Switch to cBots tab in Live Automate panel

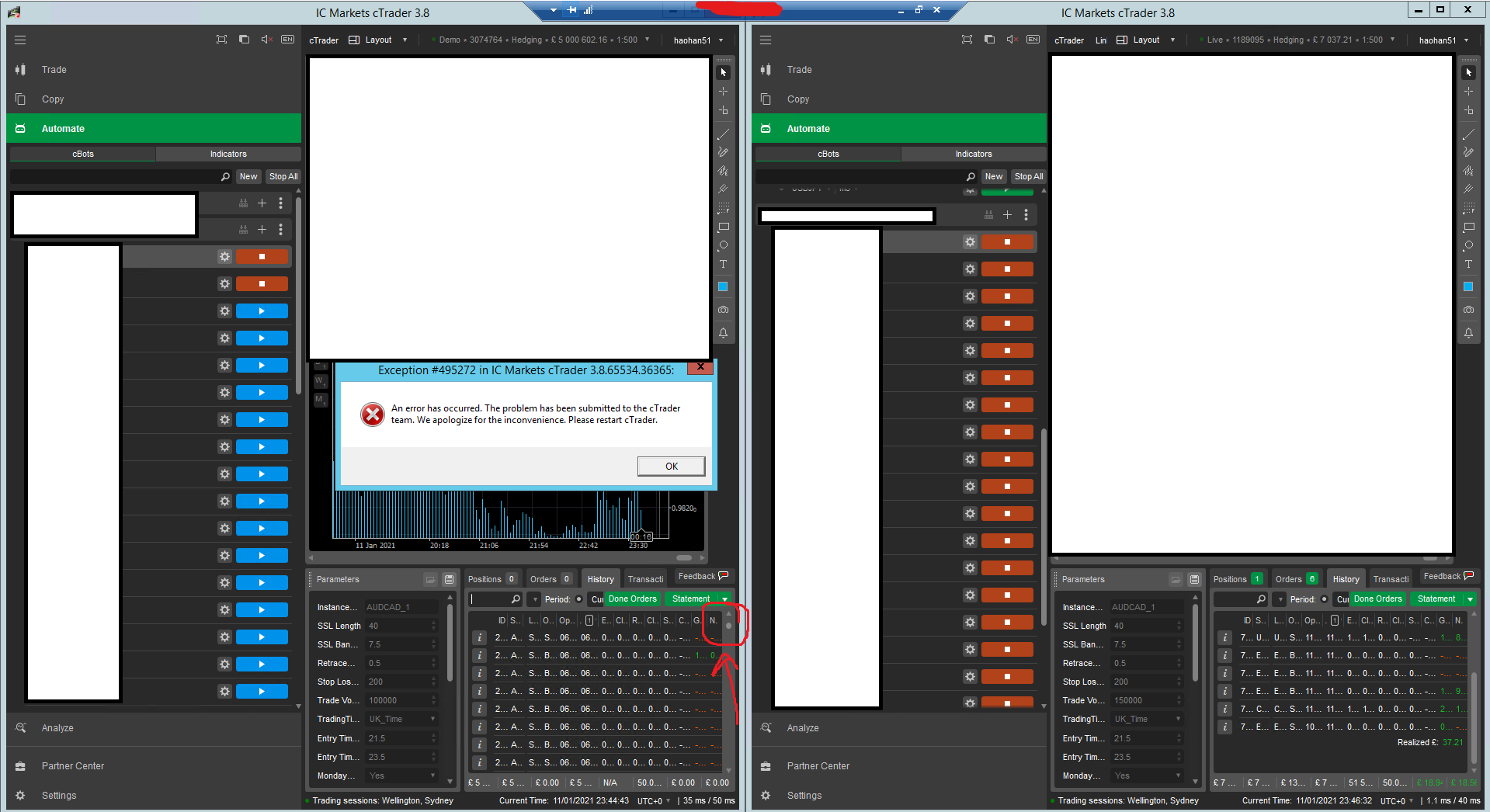828,154
